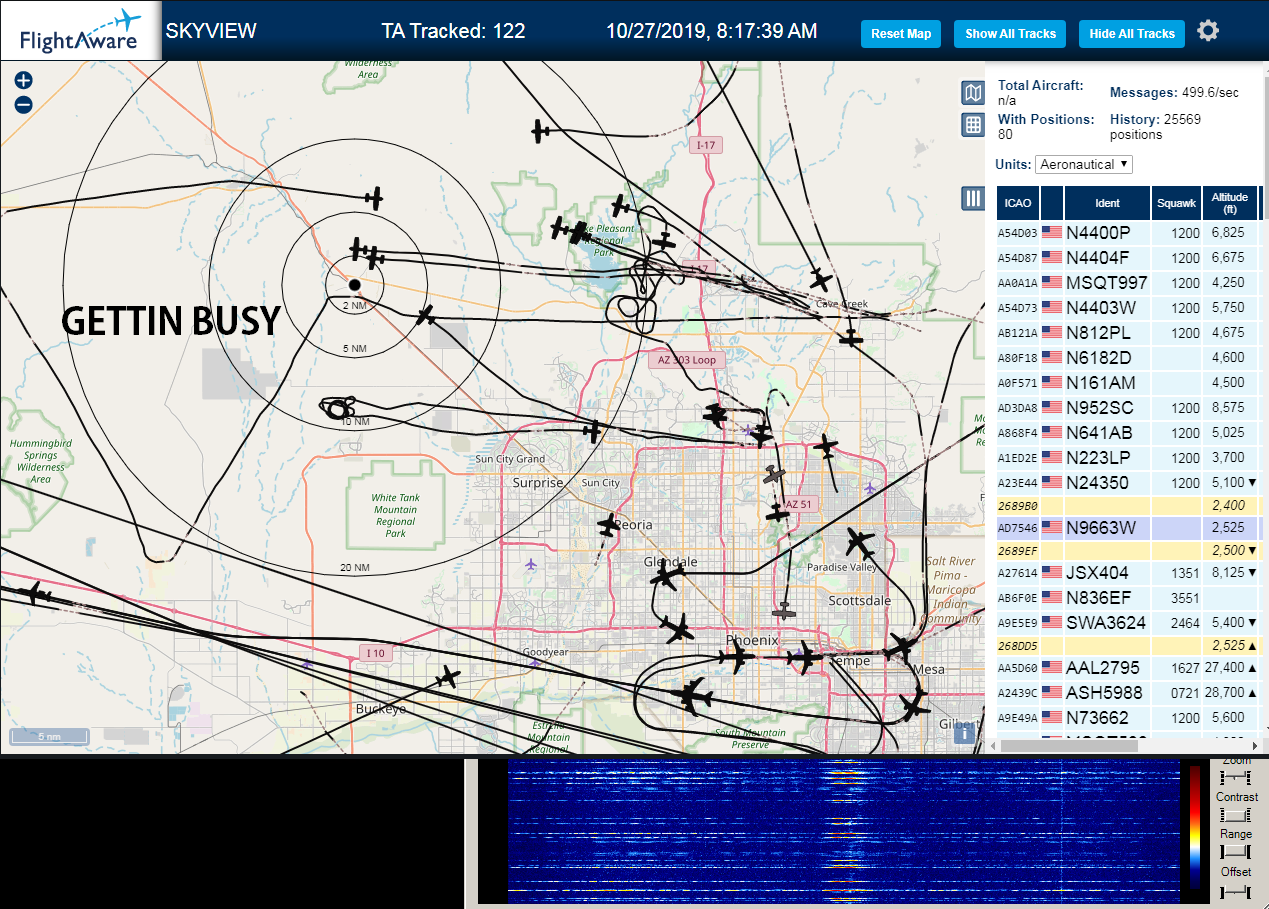Sort table by Ident column header
The height and width of the screenshot is (909, 1269).
tap(1107, 203)
